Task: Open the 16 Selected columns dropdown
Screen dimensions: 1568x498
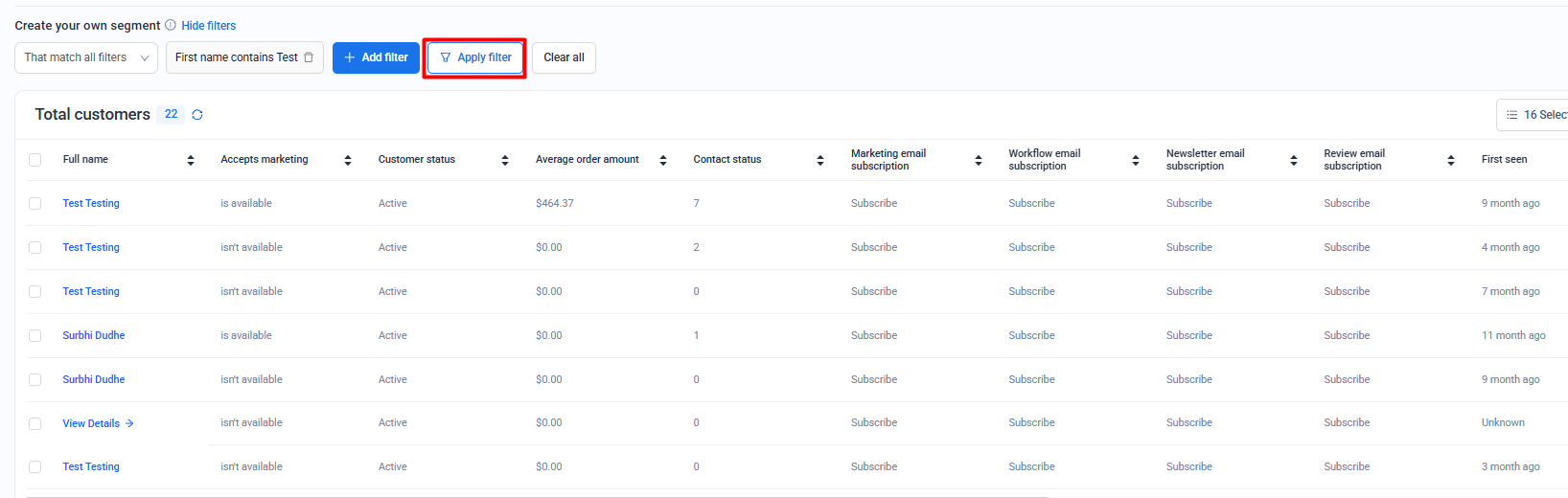Action: [1535, 115]
